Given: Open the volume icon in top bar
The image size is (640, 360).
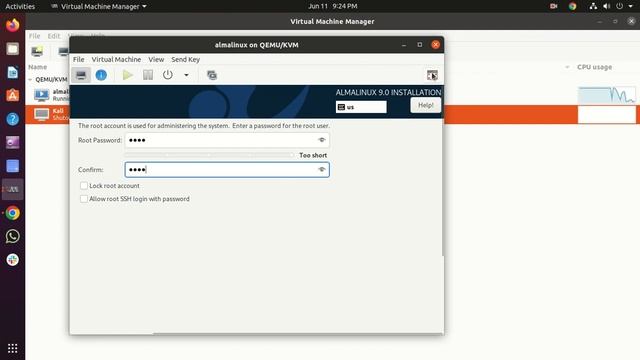Looking at the screenshot, I should point(607,6).
